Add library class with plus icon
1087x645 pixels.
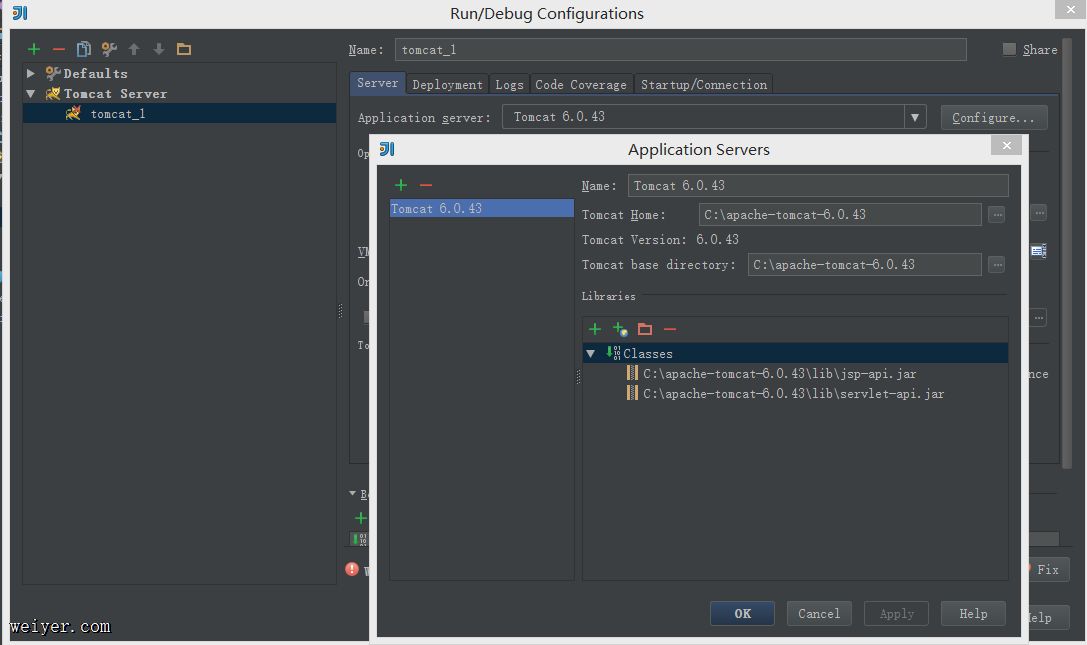point(595,329)
